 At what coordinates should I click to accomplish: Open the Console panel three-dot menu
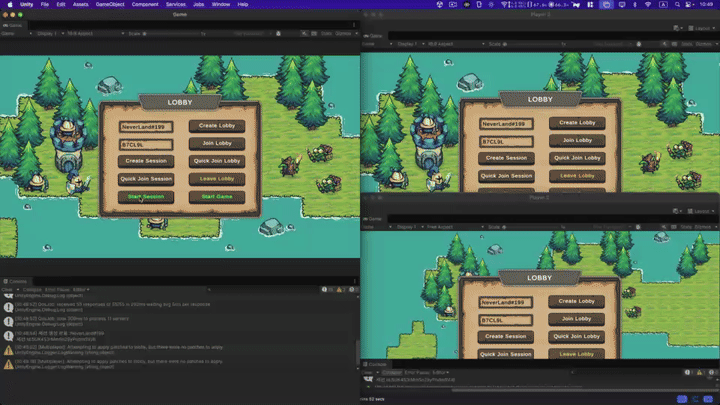354,281
